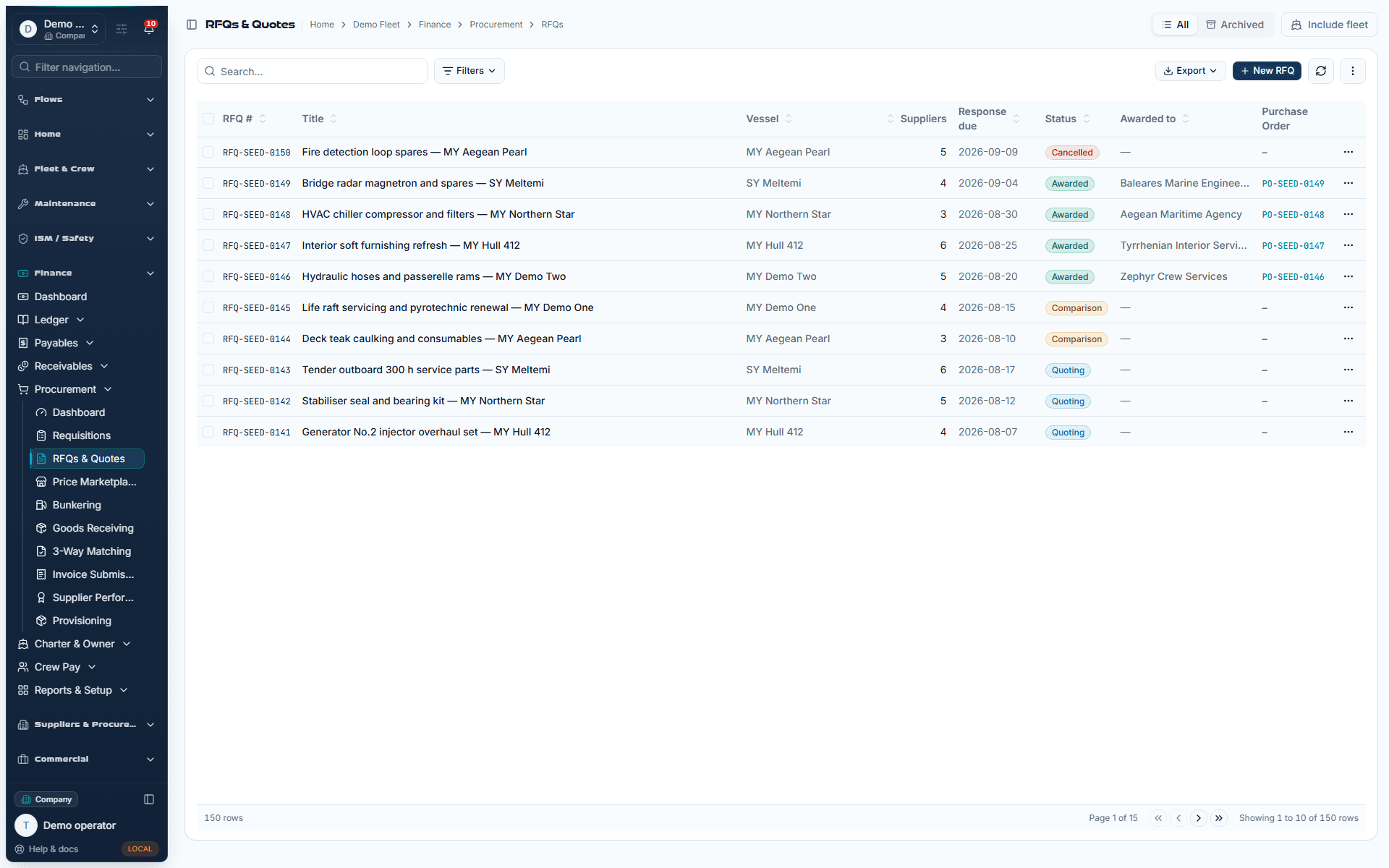Open Procurement Dashboard gauge icon item

pyautogui.click(x=87, y=412)
